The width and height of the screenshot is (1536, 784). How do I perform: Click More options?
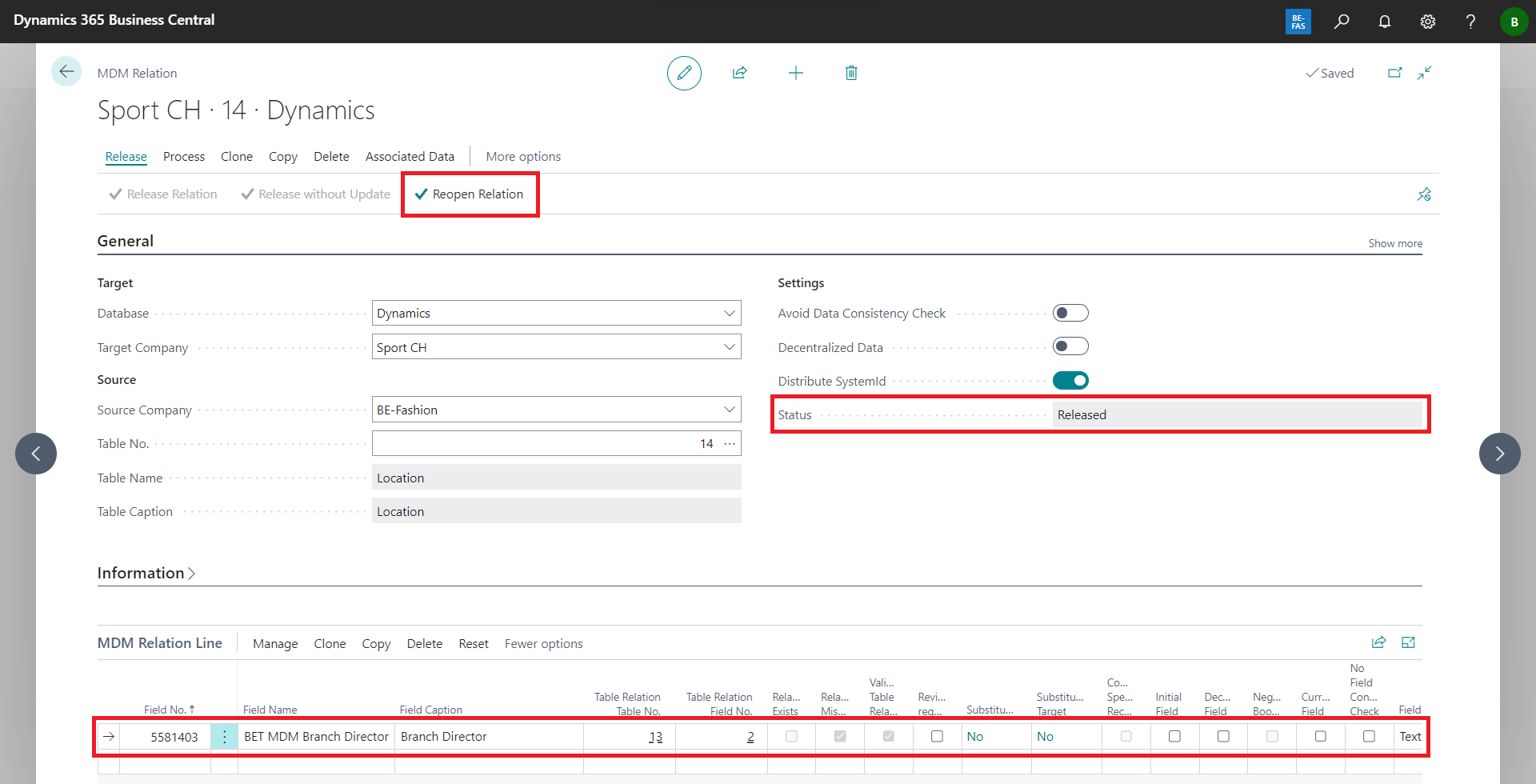pos(523,157)
